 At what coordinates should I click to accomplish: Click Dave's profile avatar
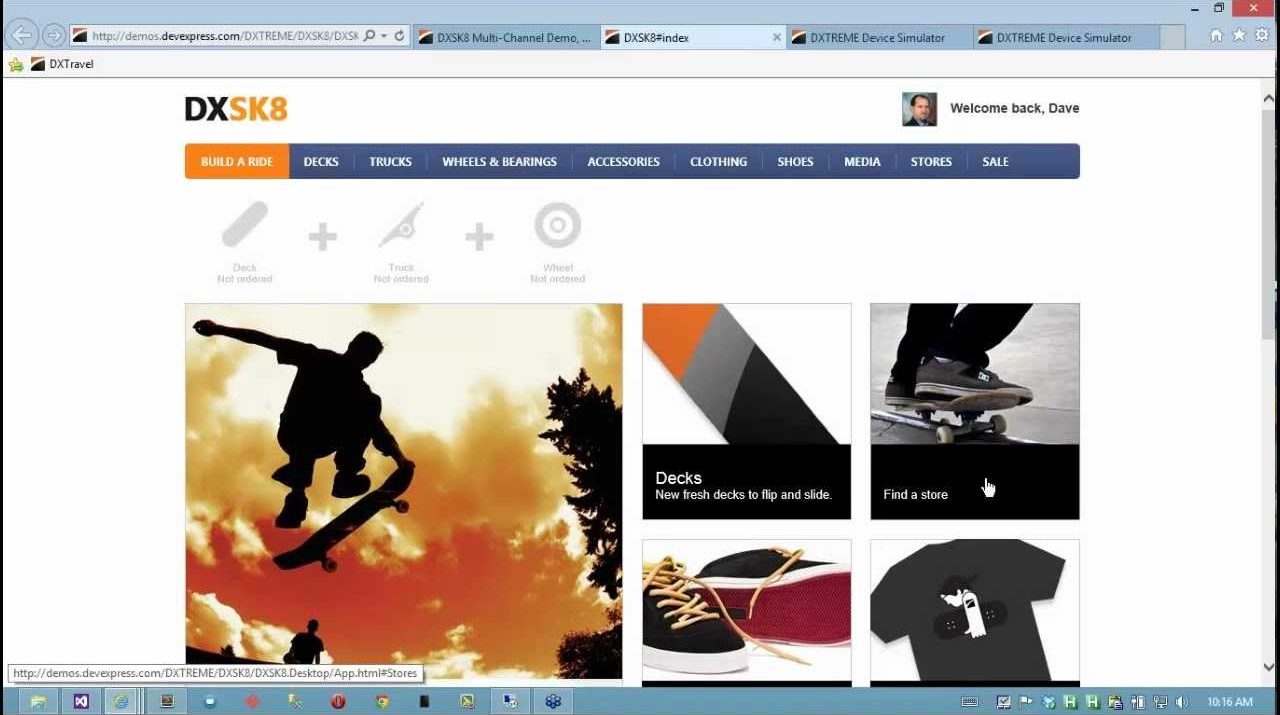click(x=918, y=109)
